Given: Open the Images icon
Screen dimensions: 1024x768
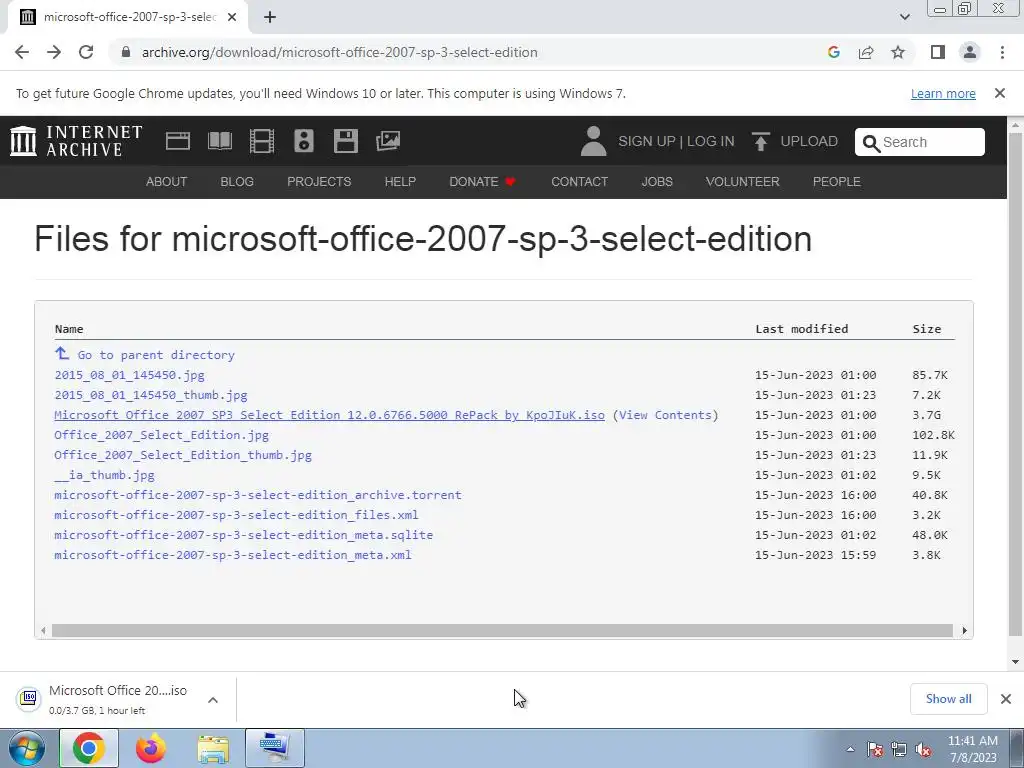Looking at the screenshot, I should [x=388, y=141].
